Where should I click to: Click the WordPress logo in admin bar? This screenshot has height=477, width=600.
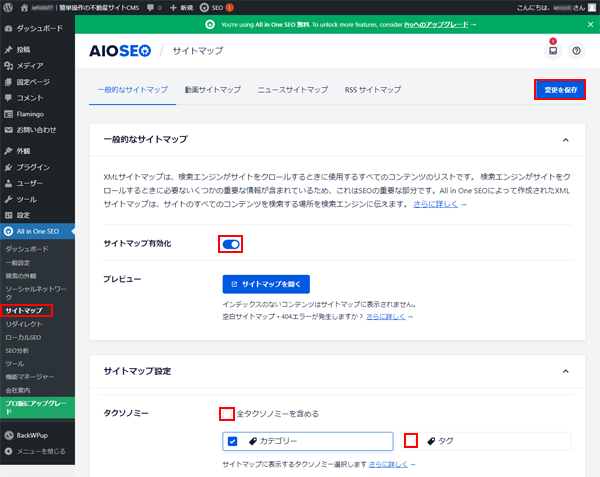pos(8,7)
